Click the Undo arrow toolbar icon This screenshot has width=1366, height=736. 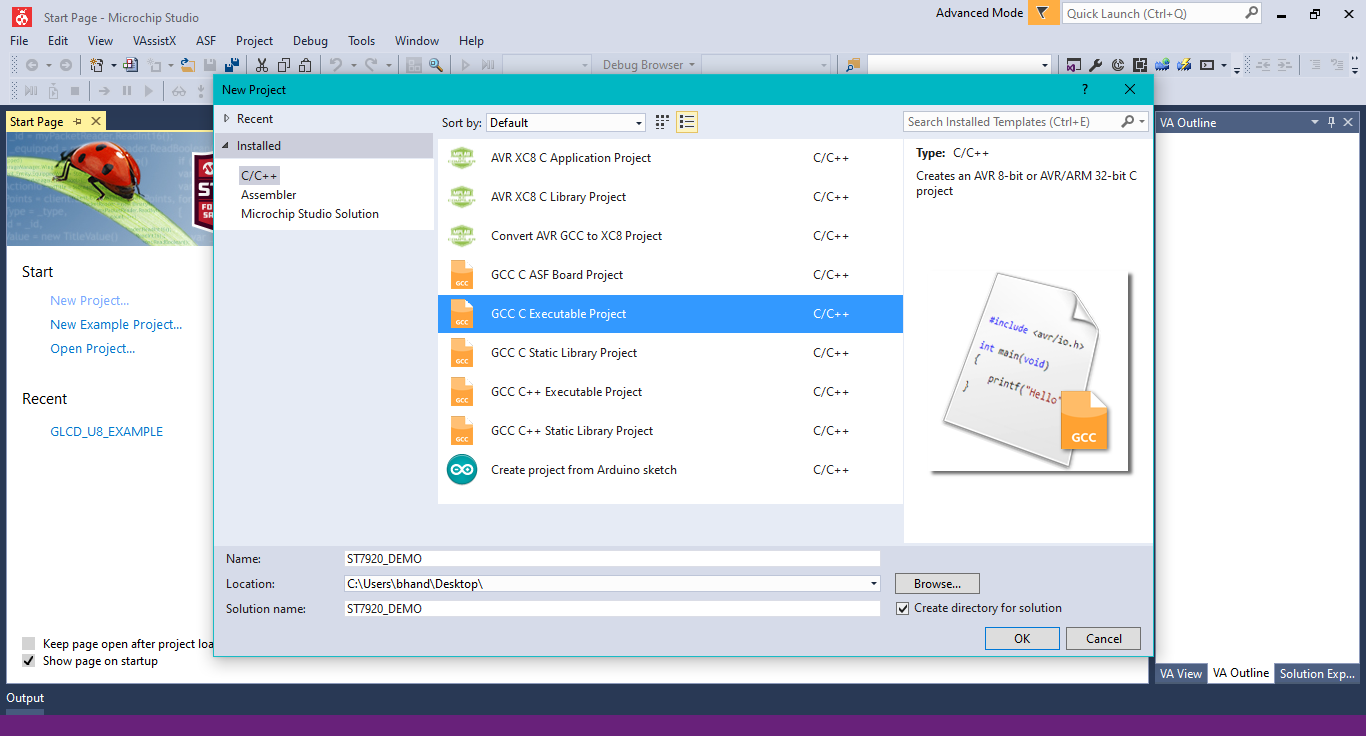coord(336,65)
